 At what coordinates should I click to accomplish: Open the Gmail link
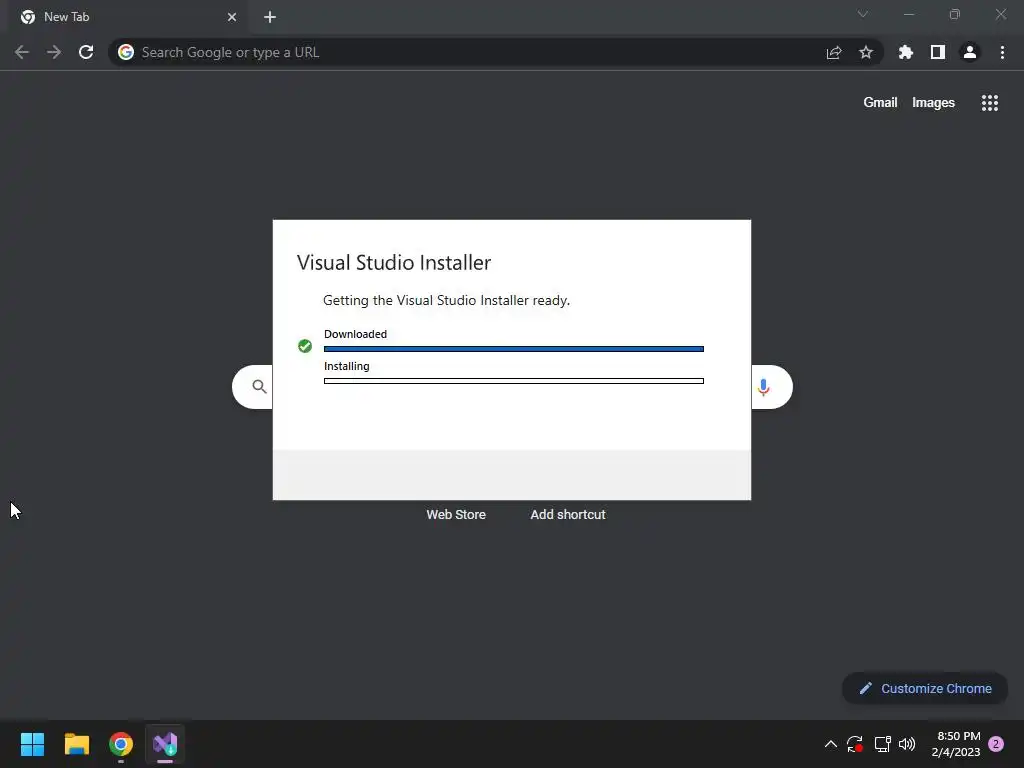pyautogui.click(x=880, y=103)
